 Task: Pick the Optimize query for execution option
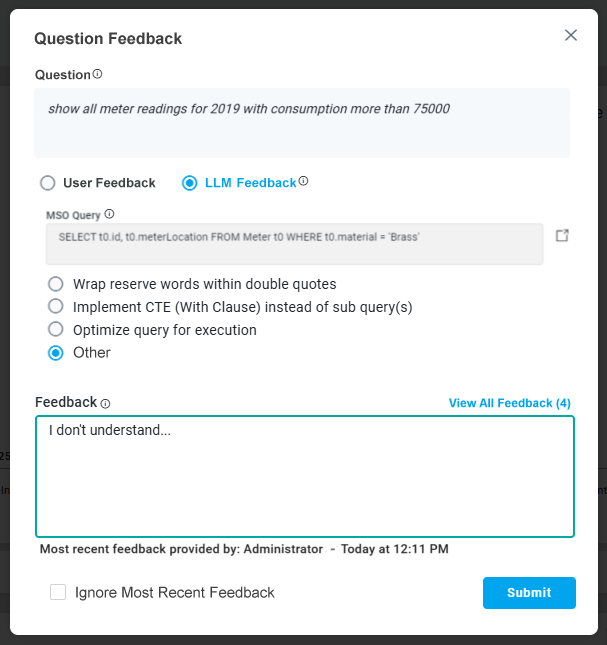[56, 330]
